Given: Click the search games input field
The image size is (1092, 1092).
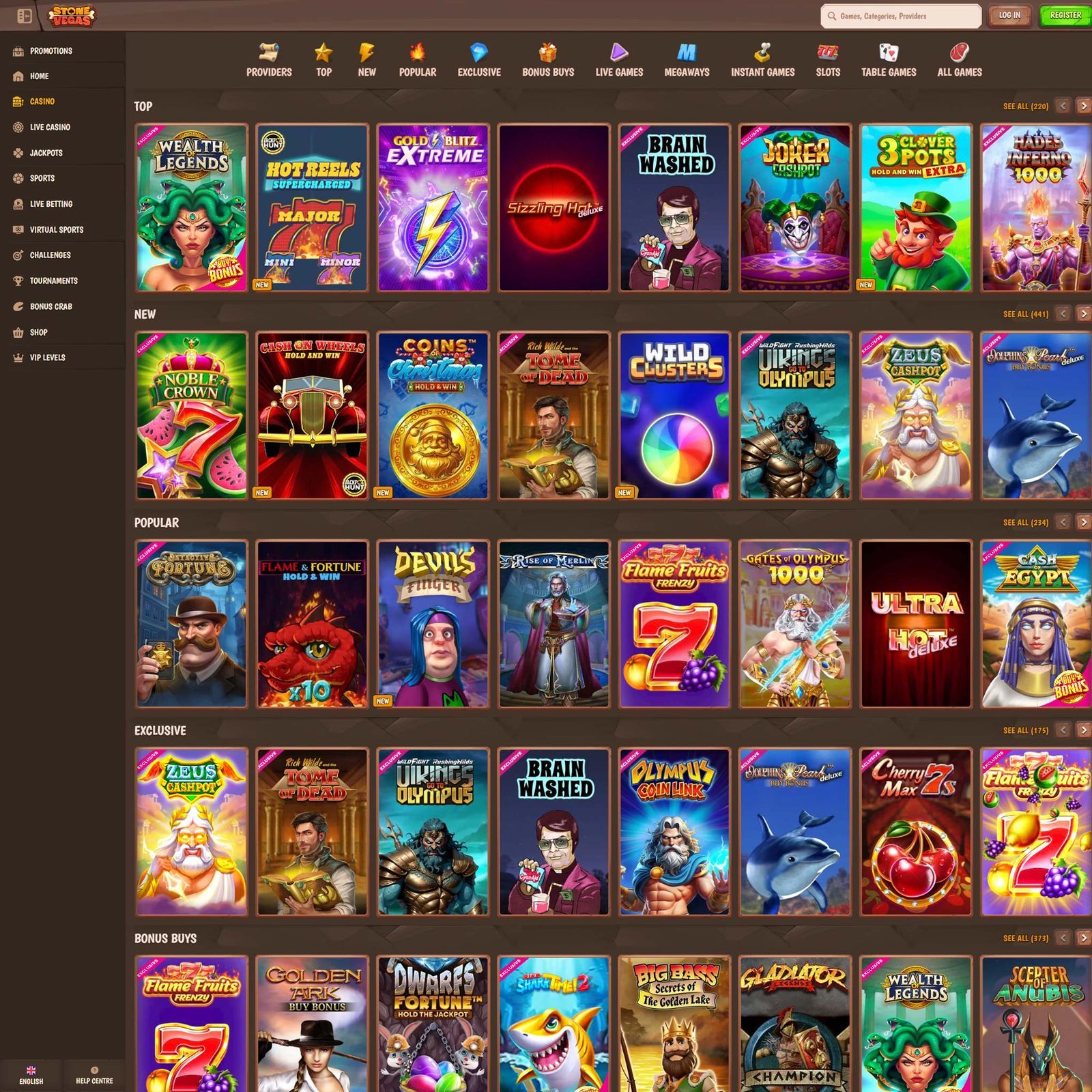Looking at the screenshot, I should coord(901,16).
